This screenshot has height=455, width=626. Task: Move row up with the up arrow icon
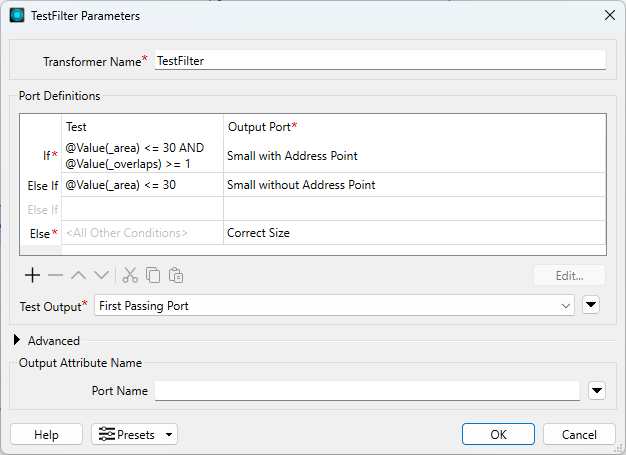point(79,275)
